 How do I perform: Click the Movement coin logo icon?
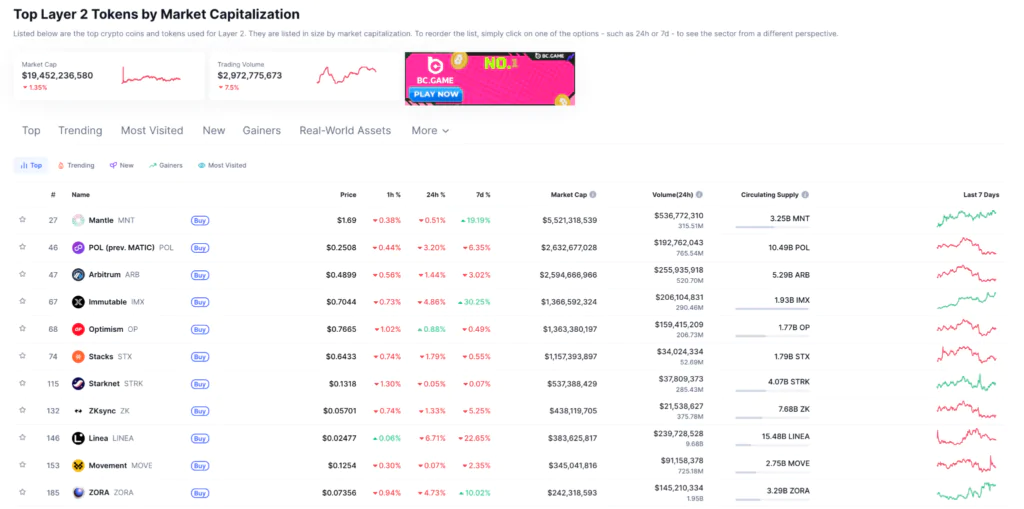point(78,465)
